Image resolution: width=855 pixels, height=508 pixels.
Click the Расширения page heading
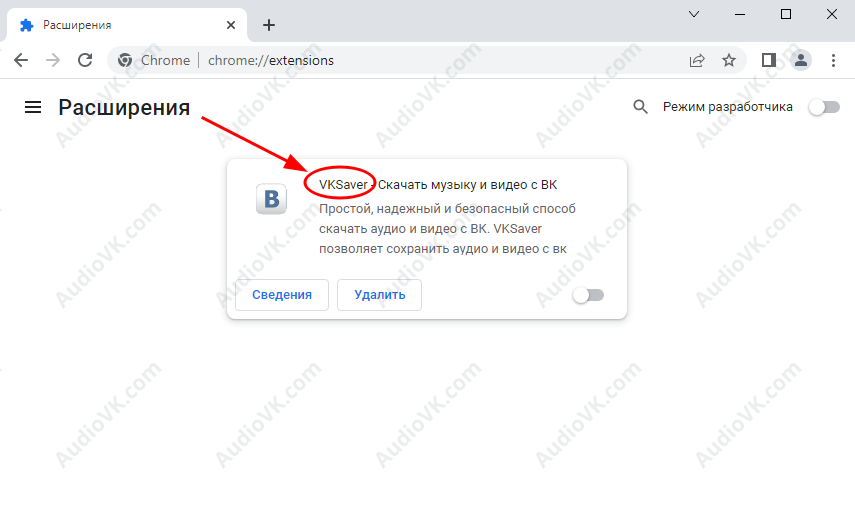(x=124, y=107)
